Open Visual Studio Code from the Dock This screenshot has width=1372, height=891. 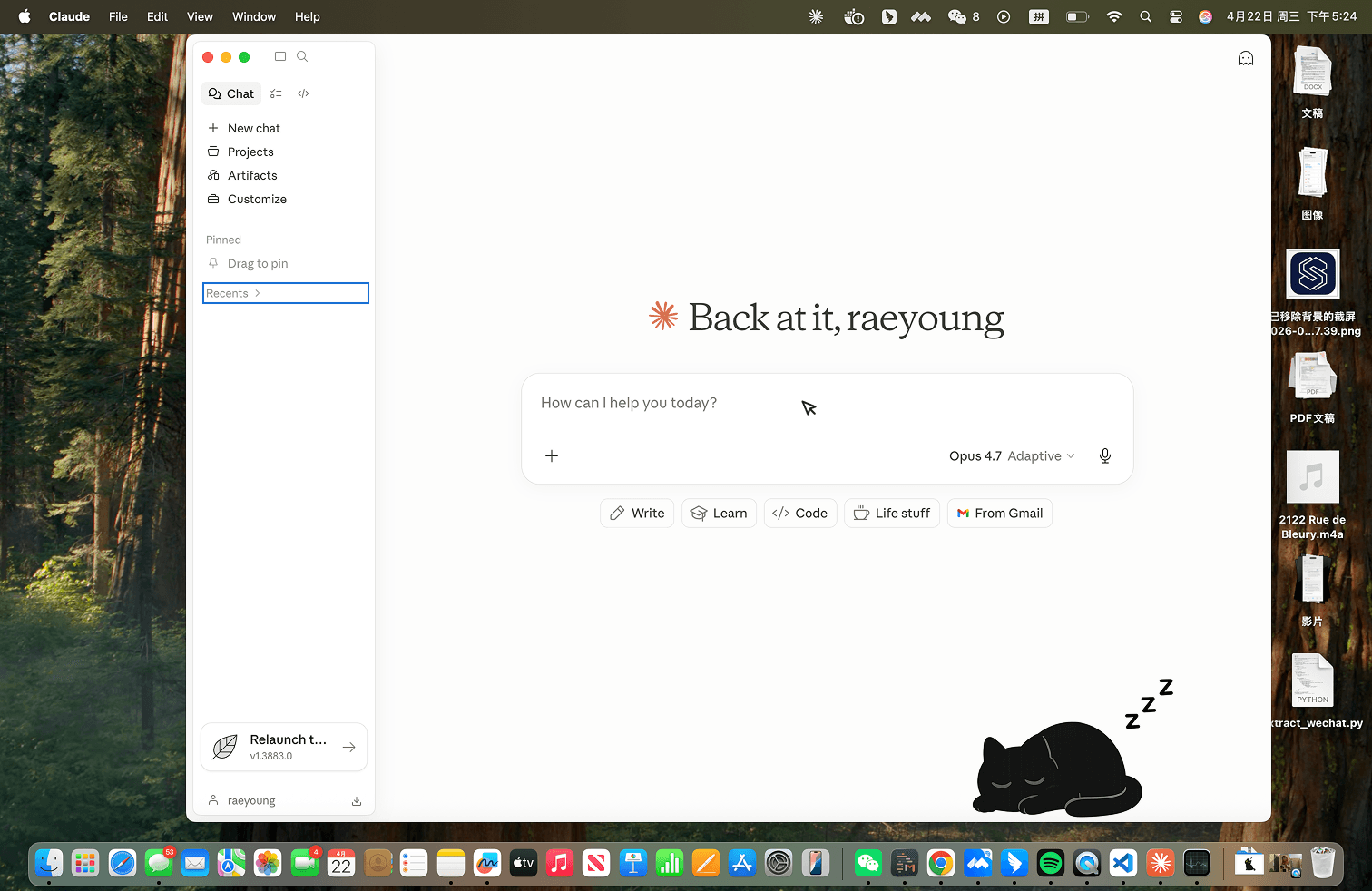(1123, 863)
